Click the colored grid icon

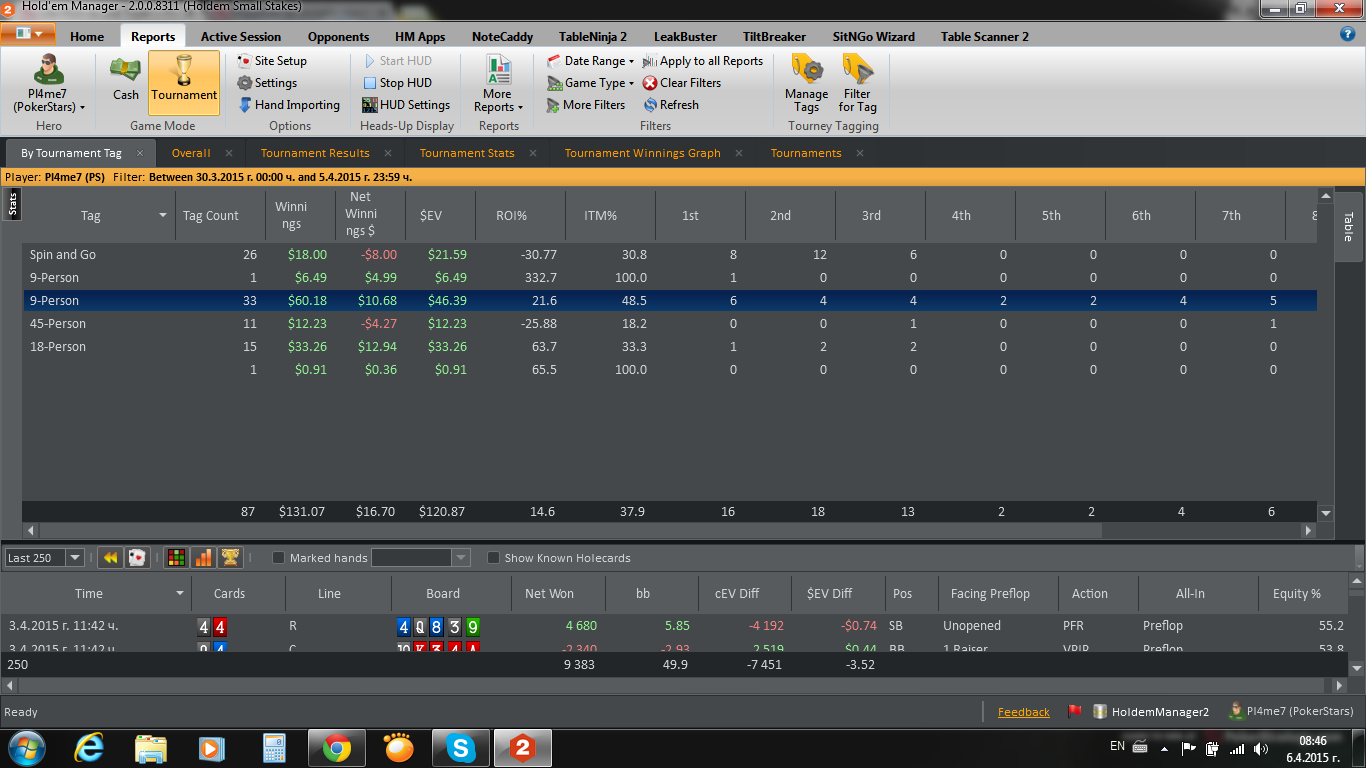(x=177, y=558)
